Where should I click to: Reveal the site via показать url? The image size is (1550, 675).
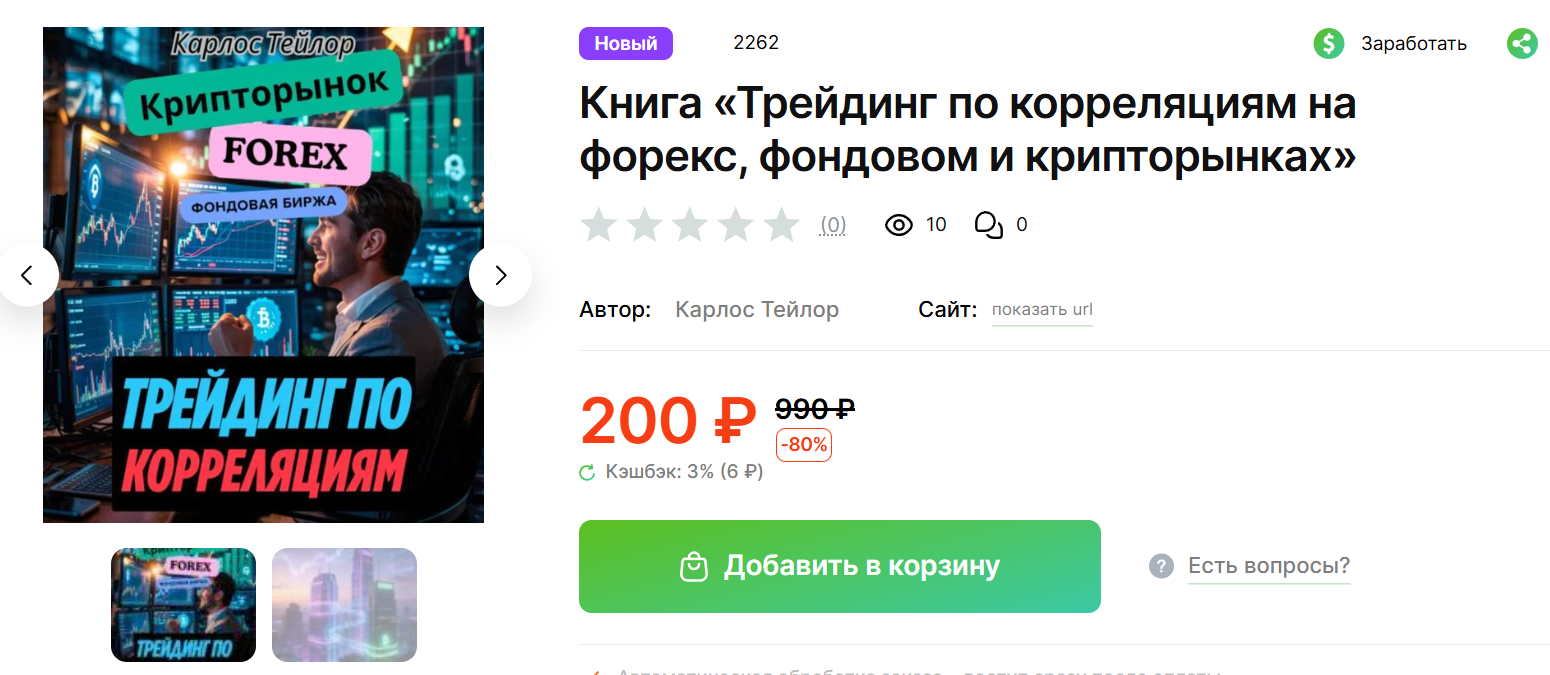pyautogui.click(x=1042, y=310)
